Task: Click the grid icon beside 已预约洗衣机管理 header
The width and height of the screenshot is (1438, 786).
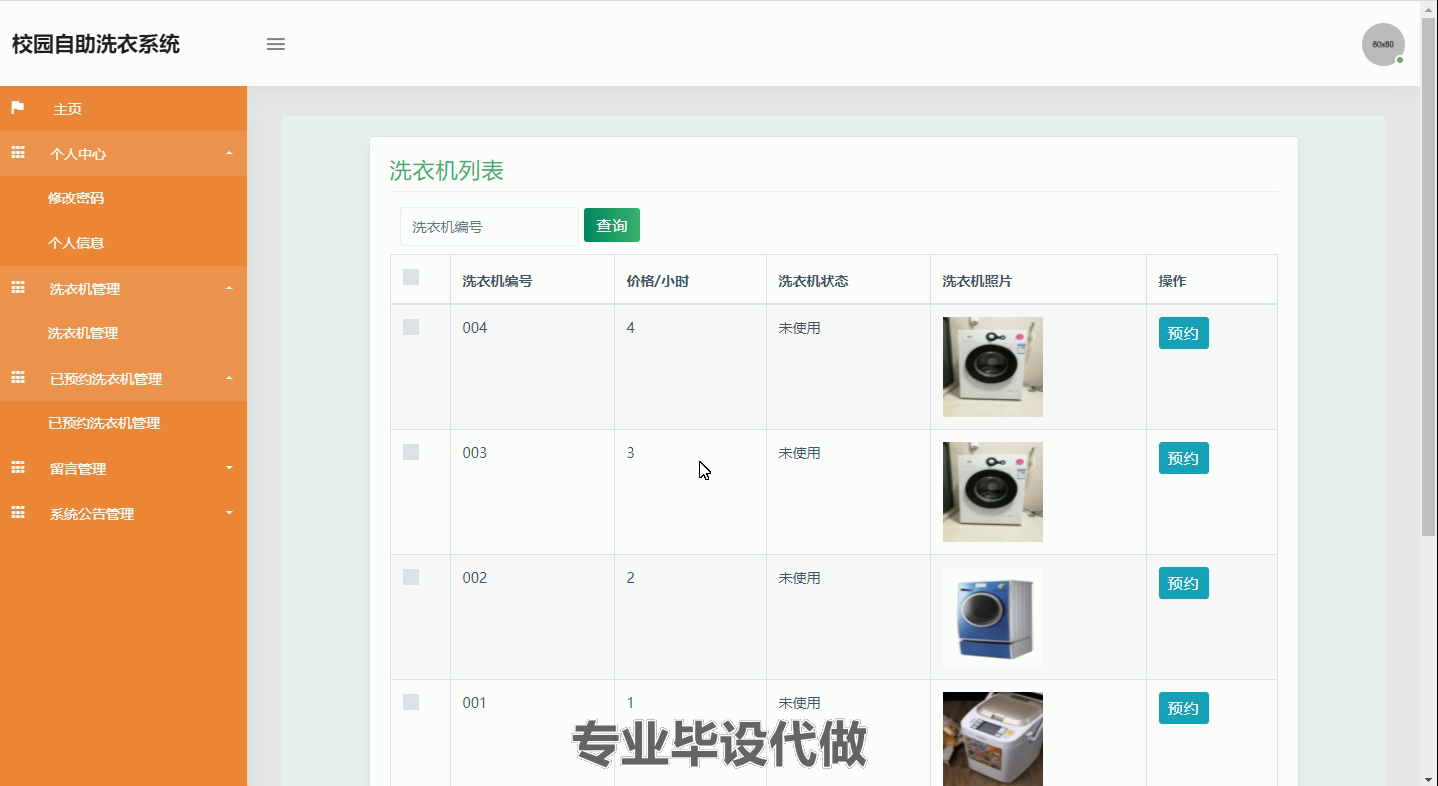Action: pyautogui.click(x=17, y=377)
